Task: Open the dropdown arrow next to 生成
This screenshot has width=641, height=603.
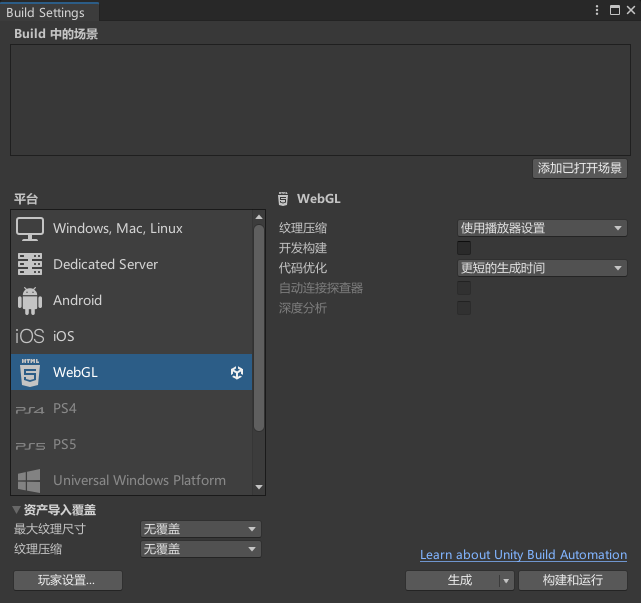Action: 506,581
